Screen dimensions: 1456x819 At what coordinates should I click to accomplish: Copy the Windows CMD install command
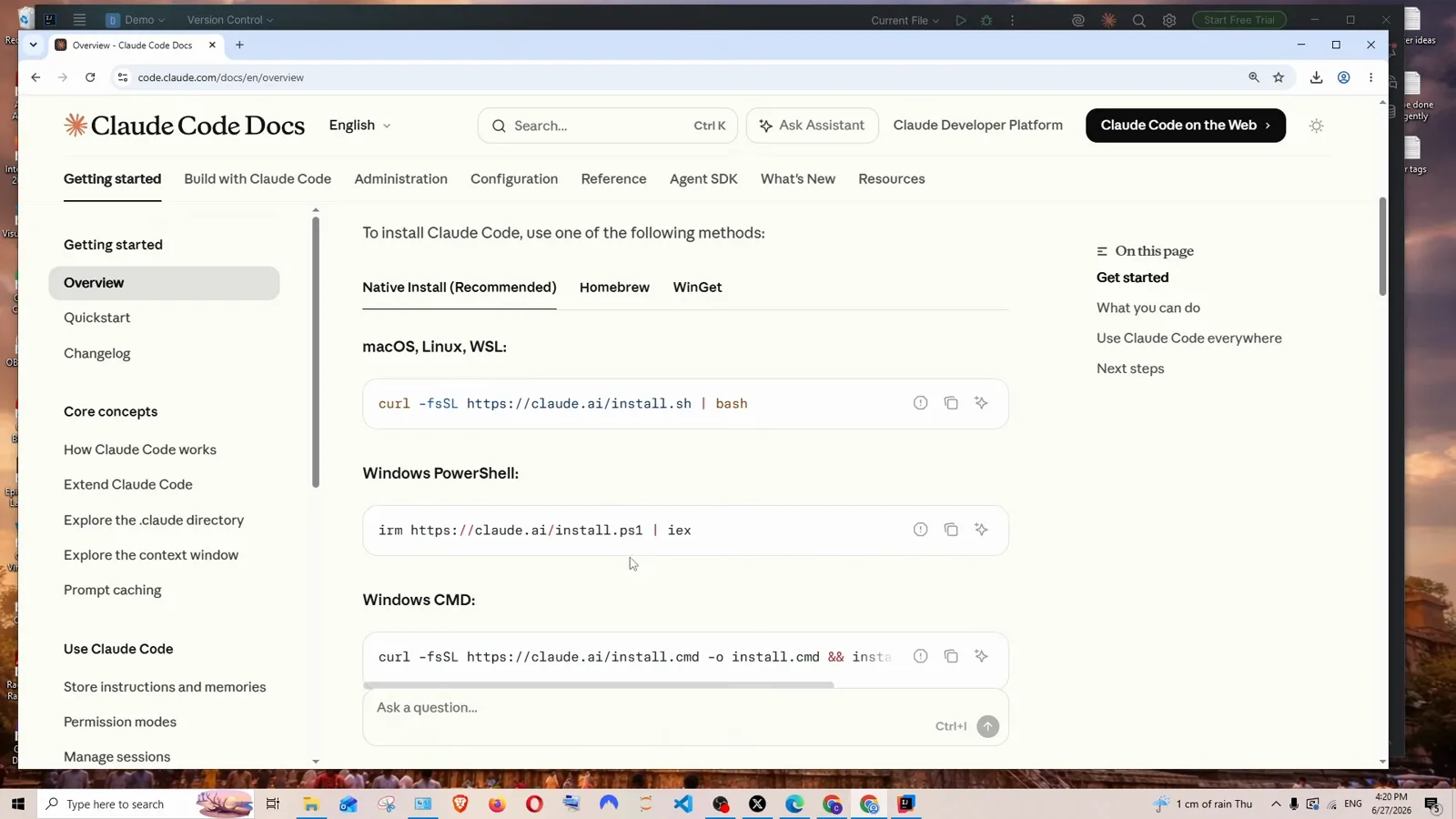coord(951,656)
